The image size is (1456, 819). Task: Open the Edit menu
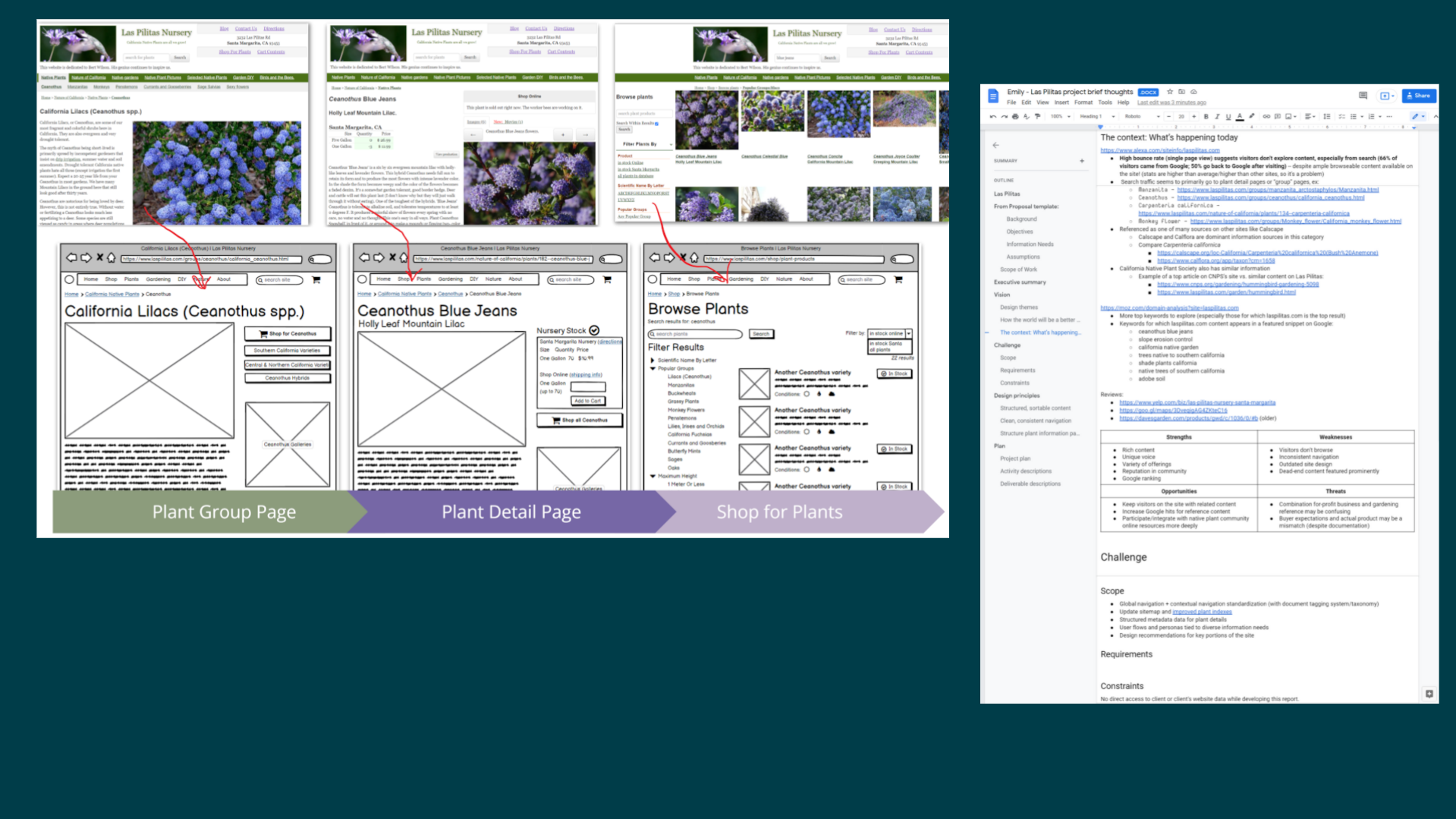(1027, 102)
